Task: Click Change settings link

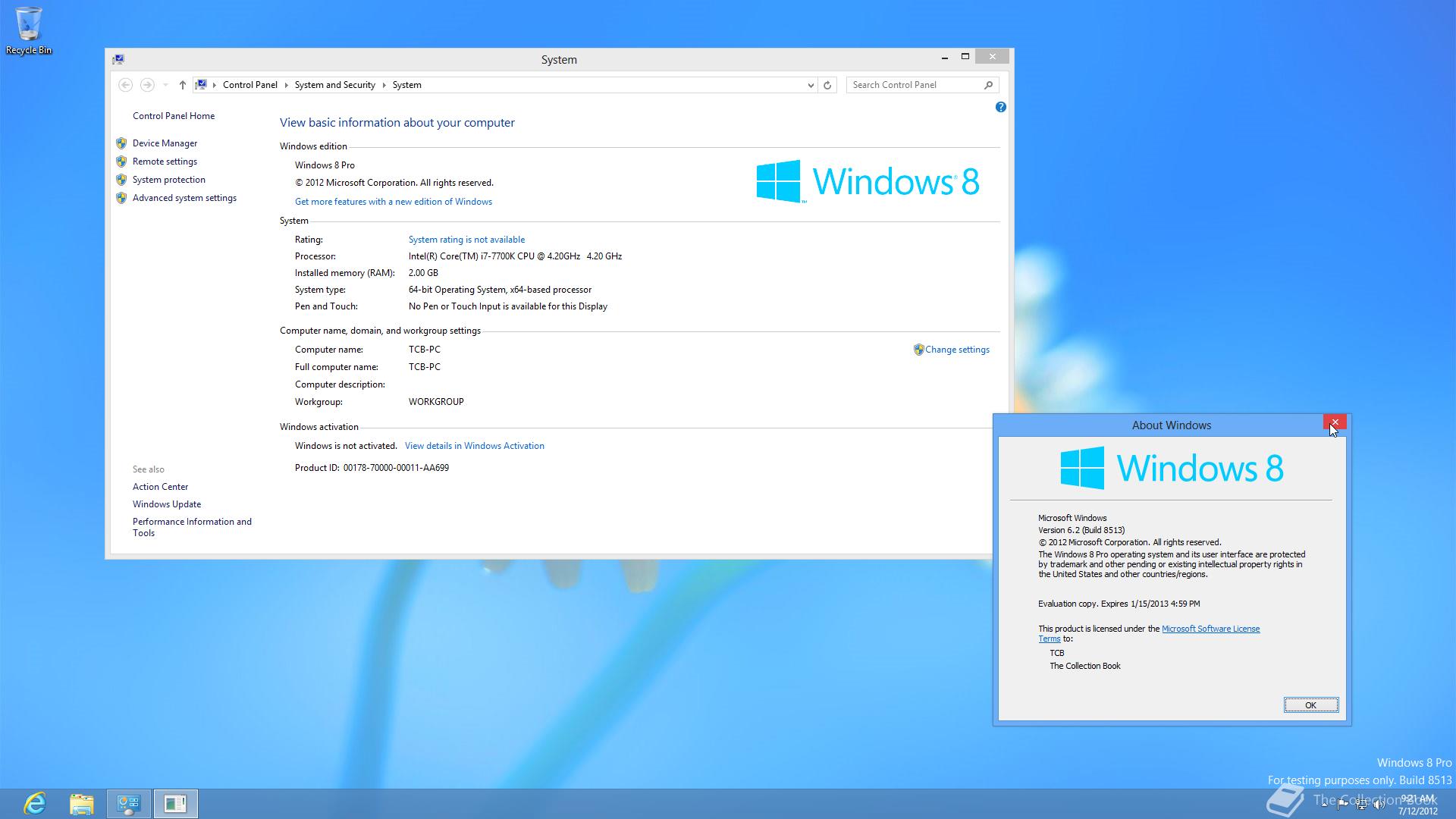Action: (x=957, y=350)
